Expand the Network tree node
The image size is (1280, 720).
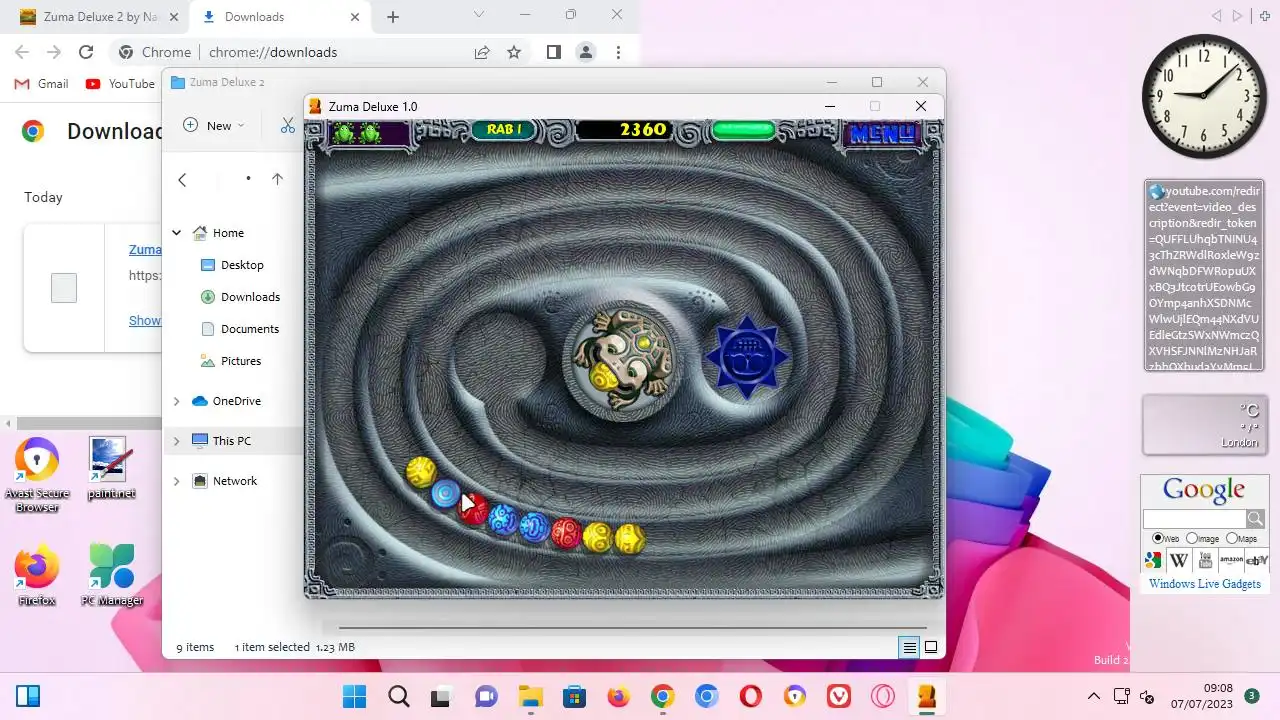click(177, 481)
